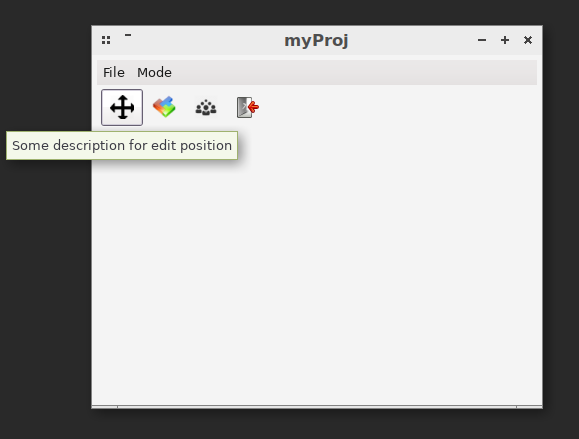Screen dimensions: 579x439
Task: Click the small dash beside the window menu icon
Action: coord(128,35)
